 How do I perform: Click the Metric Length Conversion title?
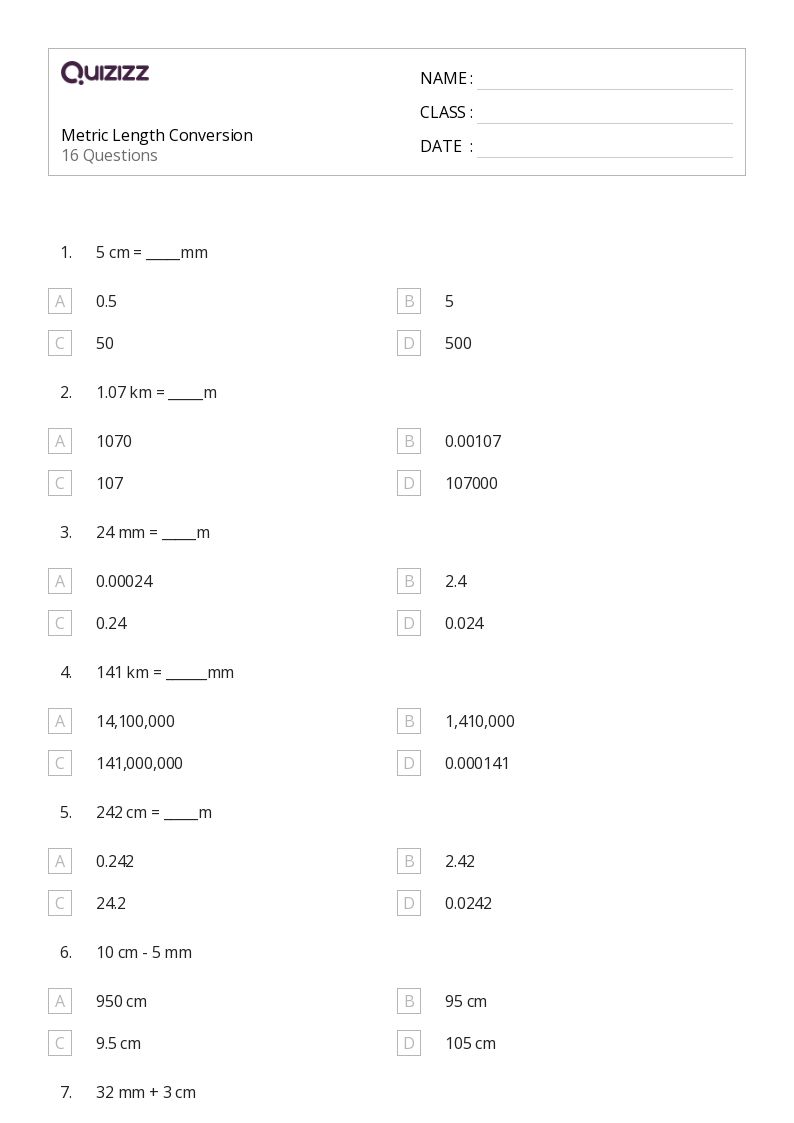tap(157, 135)
